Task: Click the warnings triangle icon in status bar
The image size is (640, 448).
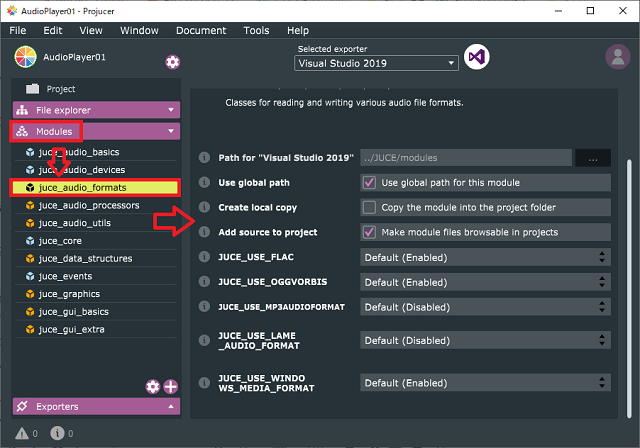Action: point(22,433)
